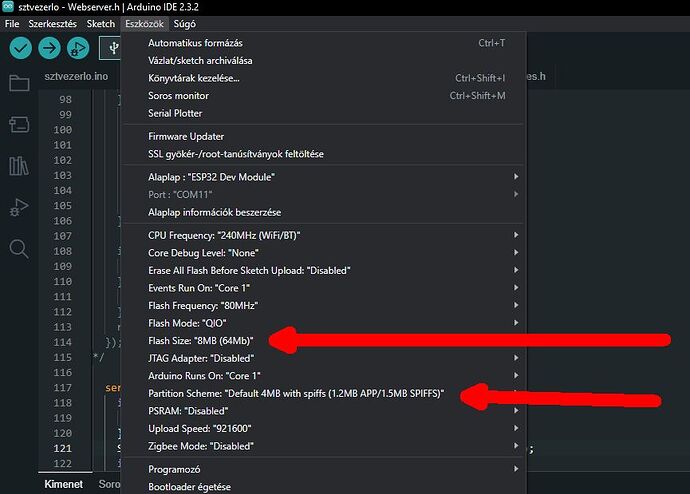
Task: Click the Arduino app icon in title bar
Action: 8,7
